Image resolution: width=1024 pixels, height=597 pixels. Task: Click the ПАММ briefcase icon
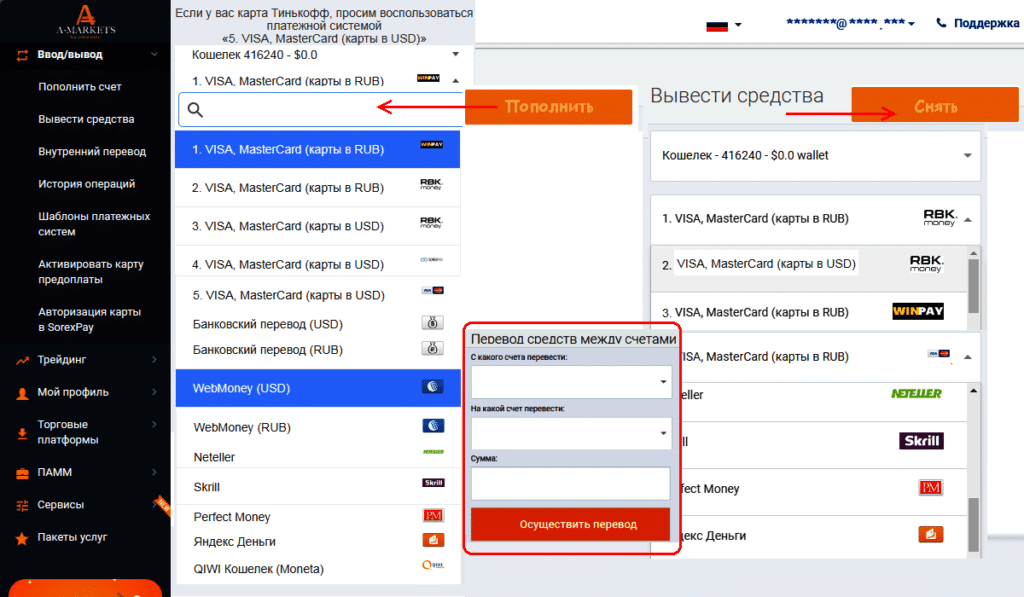point(22,474)
